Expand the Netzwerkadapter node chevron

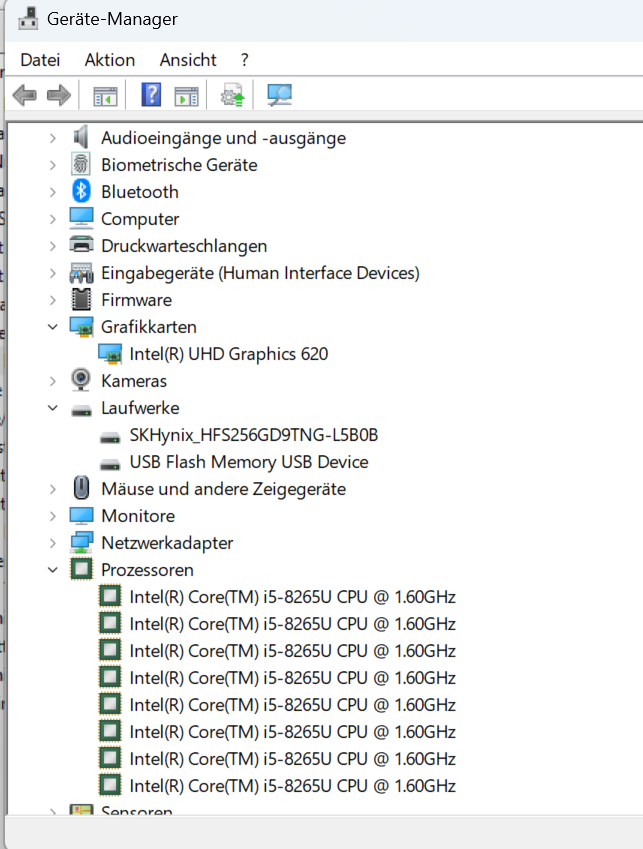coord(53,543)
